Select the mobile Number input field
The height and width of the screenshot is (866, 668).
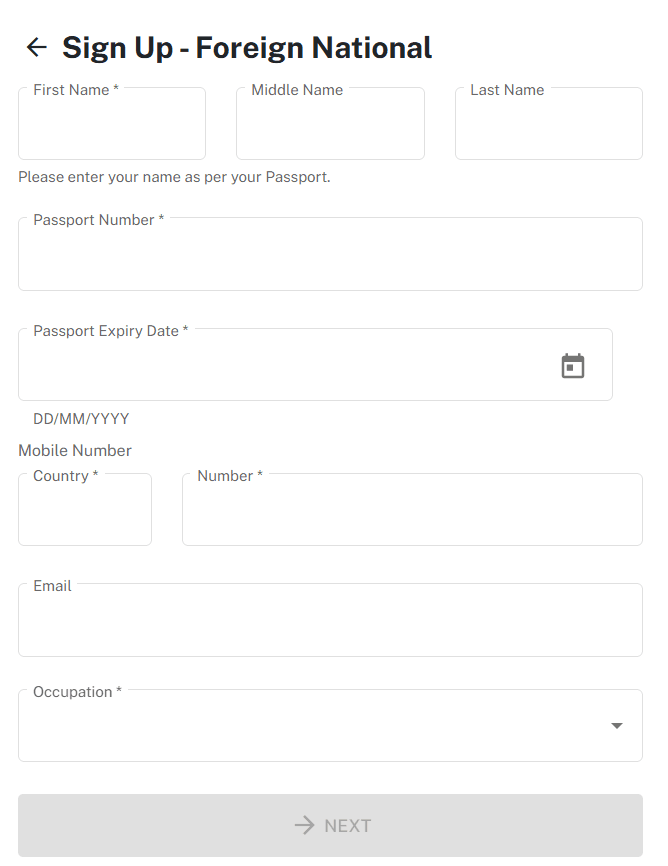[x=412, y=509]
